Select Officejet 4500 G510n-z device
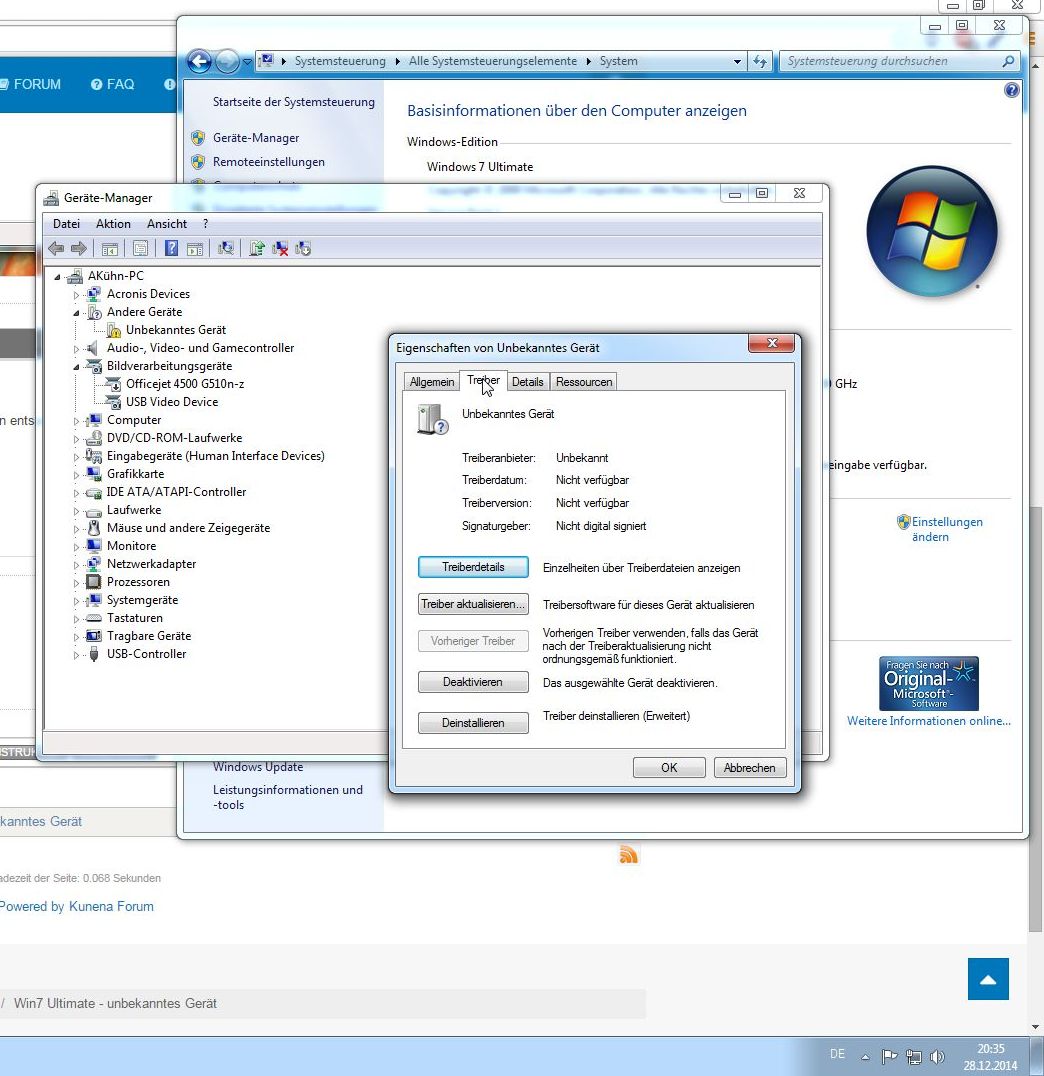 (x=185, y=384)
